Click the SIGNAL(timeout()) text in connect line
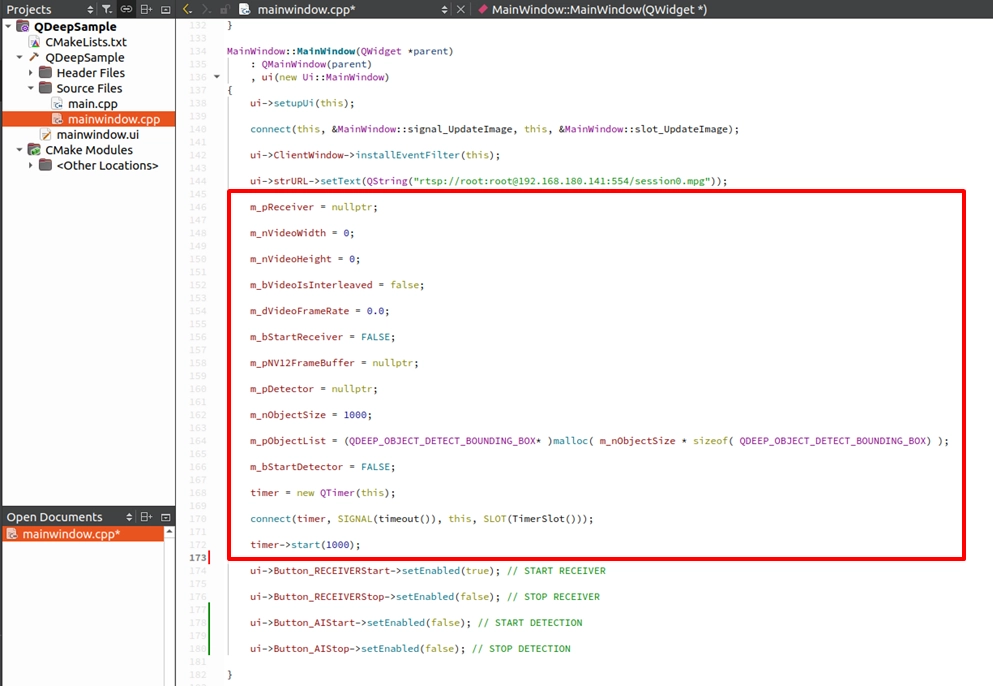Screen dimensions: 993x686 [x=389, y=518]
